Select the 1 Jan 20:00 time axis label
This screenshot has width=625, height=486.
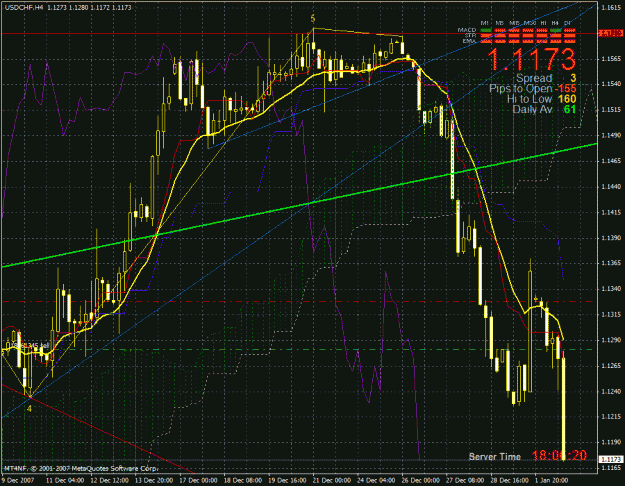(x=551, y=480)
